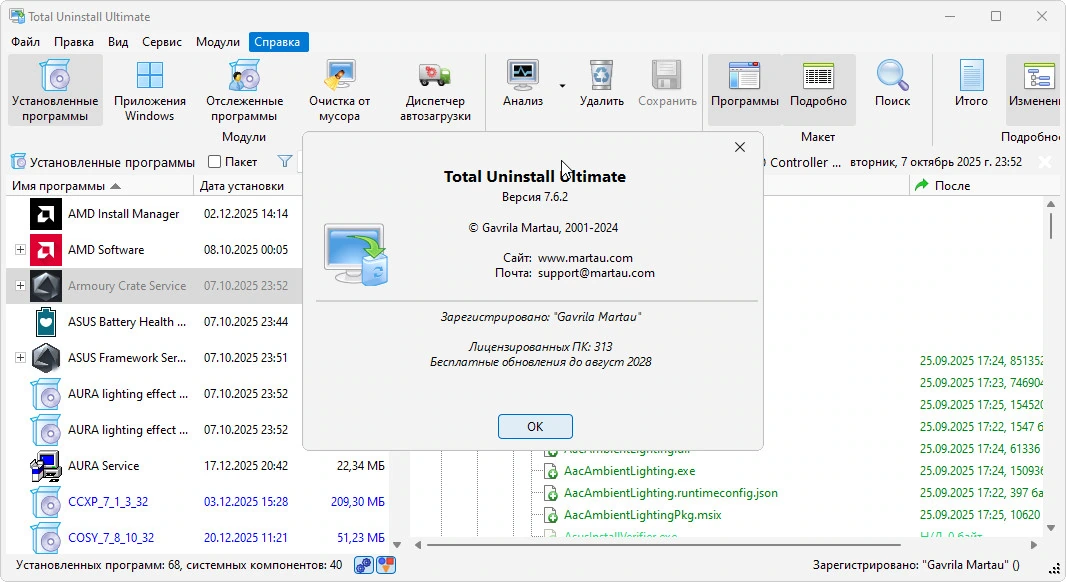
Task: Expand Armoury Crate Service node
Action: pos(20,286)
